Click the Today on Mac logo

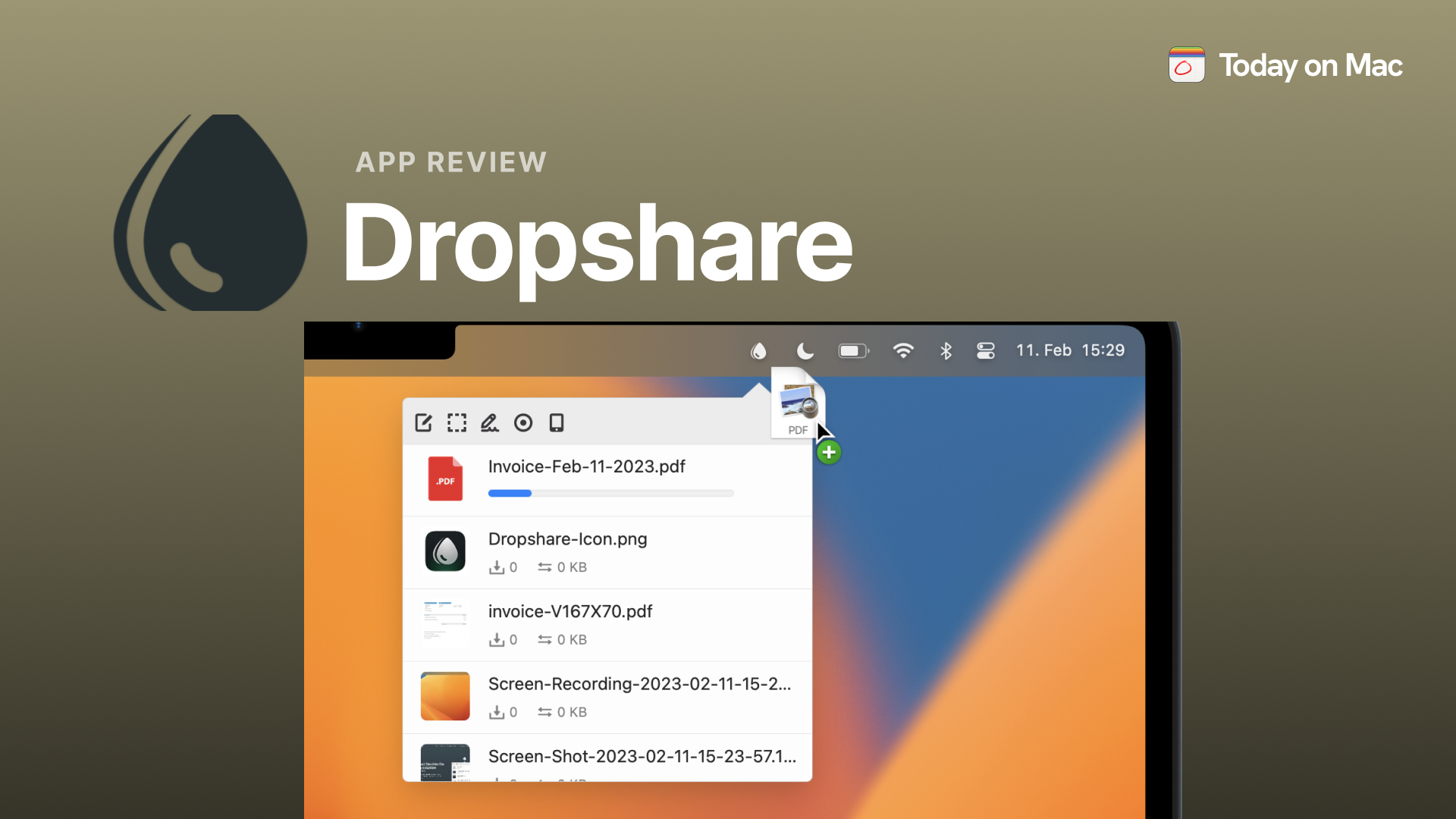(1186, 65)
